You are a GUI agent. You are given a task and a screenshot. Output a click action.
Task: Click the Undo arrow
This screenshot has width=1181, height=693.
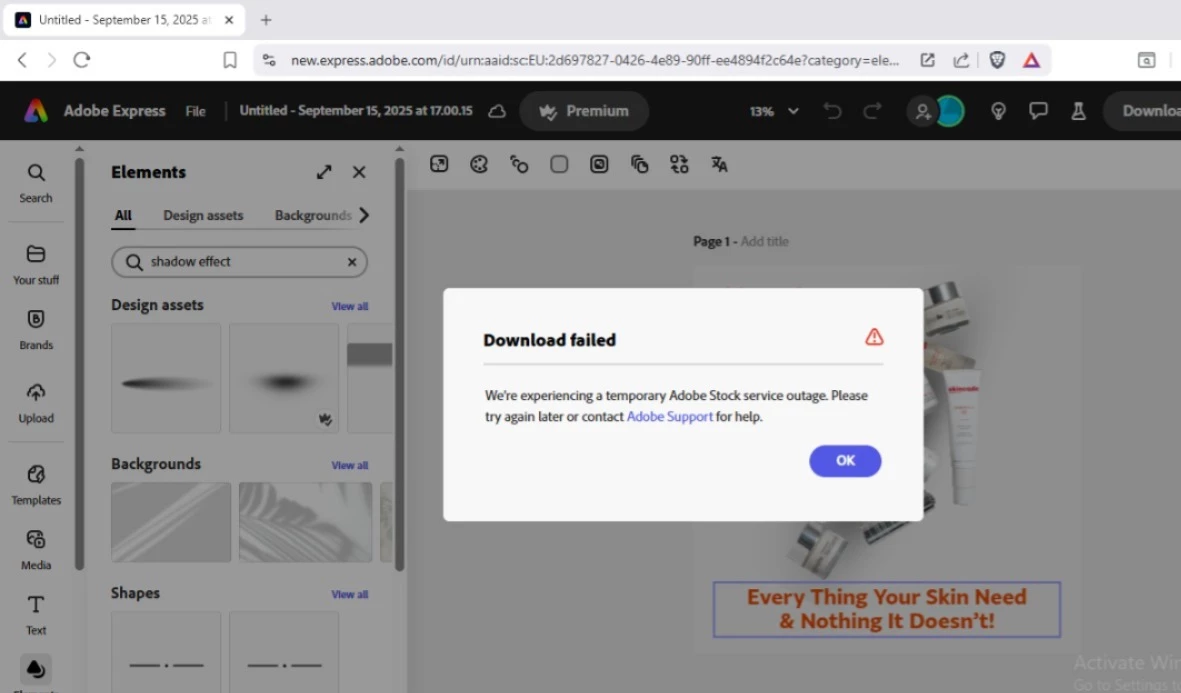click(x=832, y=111)
